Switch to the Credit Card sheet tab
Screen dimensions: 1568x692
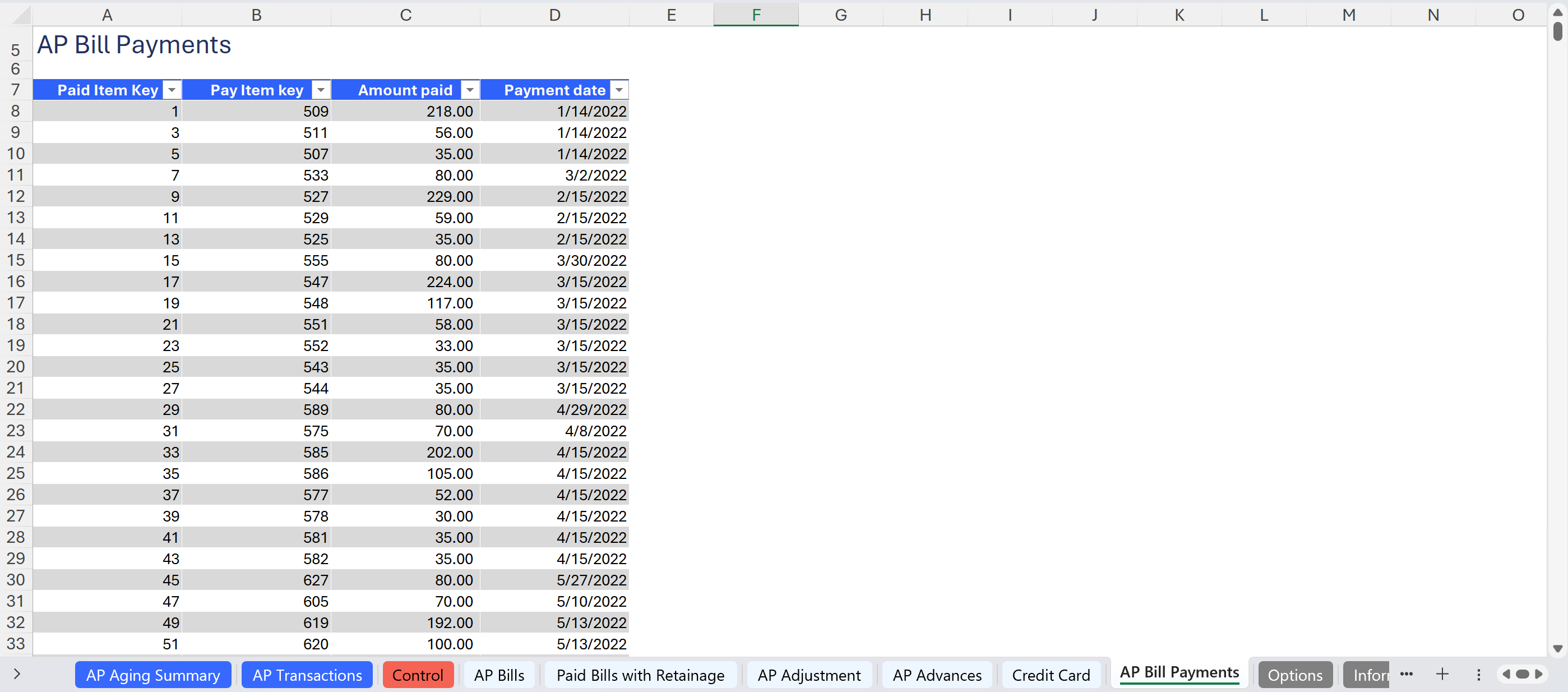tap(1051, 675)
